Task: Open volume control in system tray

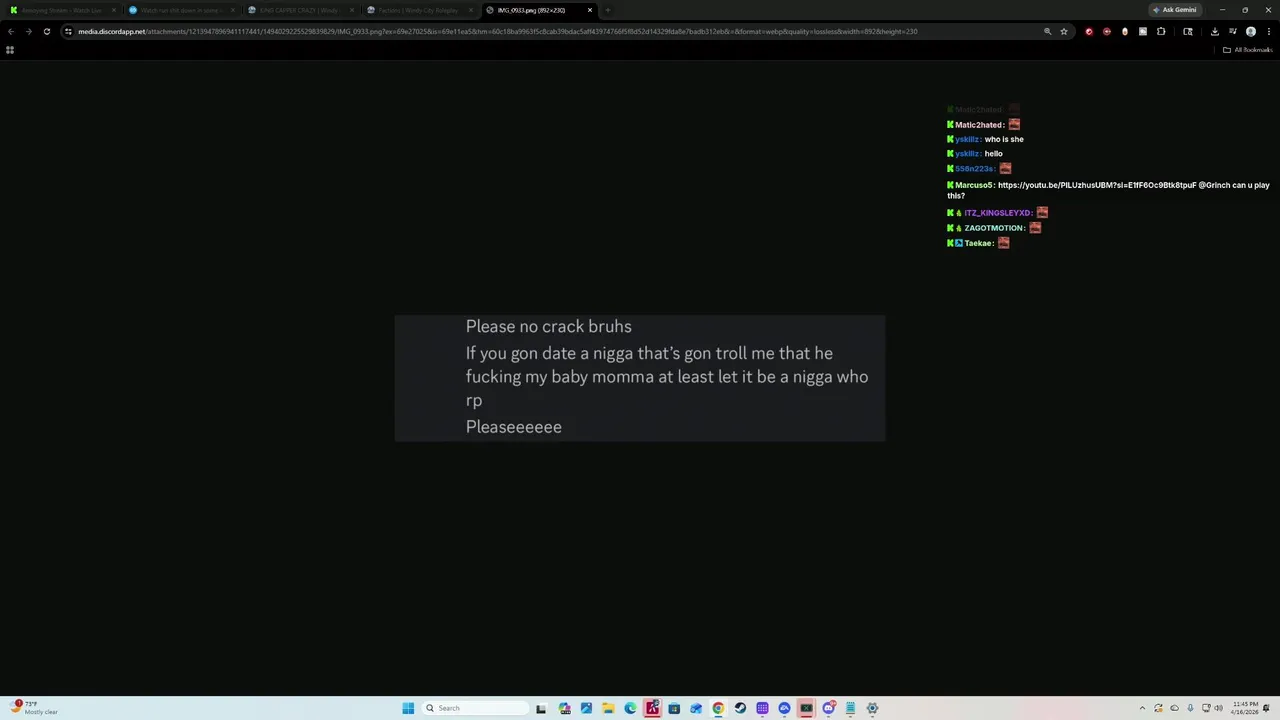Action: point(1218,708)
